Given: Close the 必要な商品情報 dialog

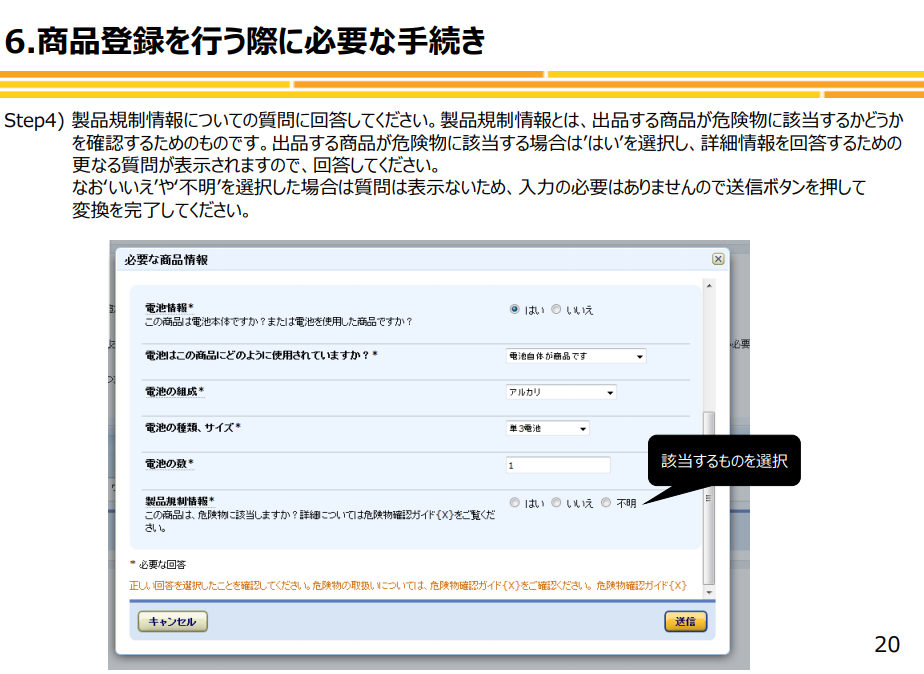Looking at the screenshot, I should point(717,259).
